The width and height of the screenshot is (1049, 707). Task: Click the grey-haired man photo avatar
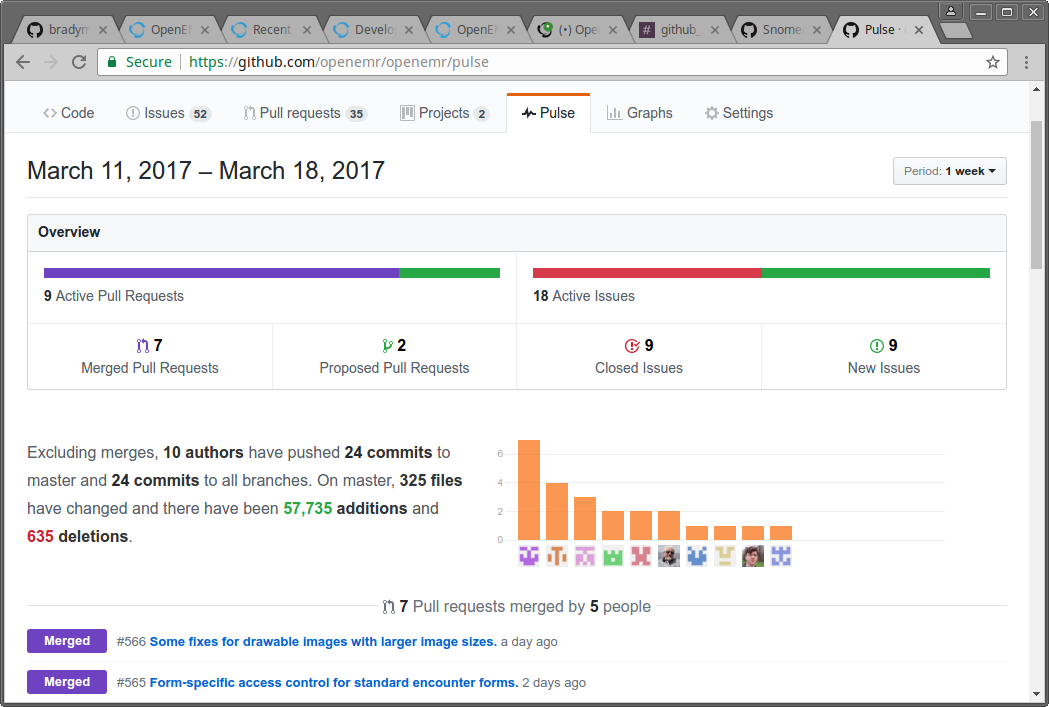click(x=669, y=556)
